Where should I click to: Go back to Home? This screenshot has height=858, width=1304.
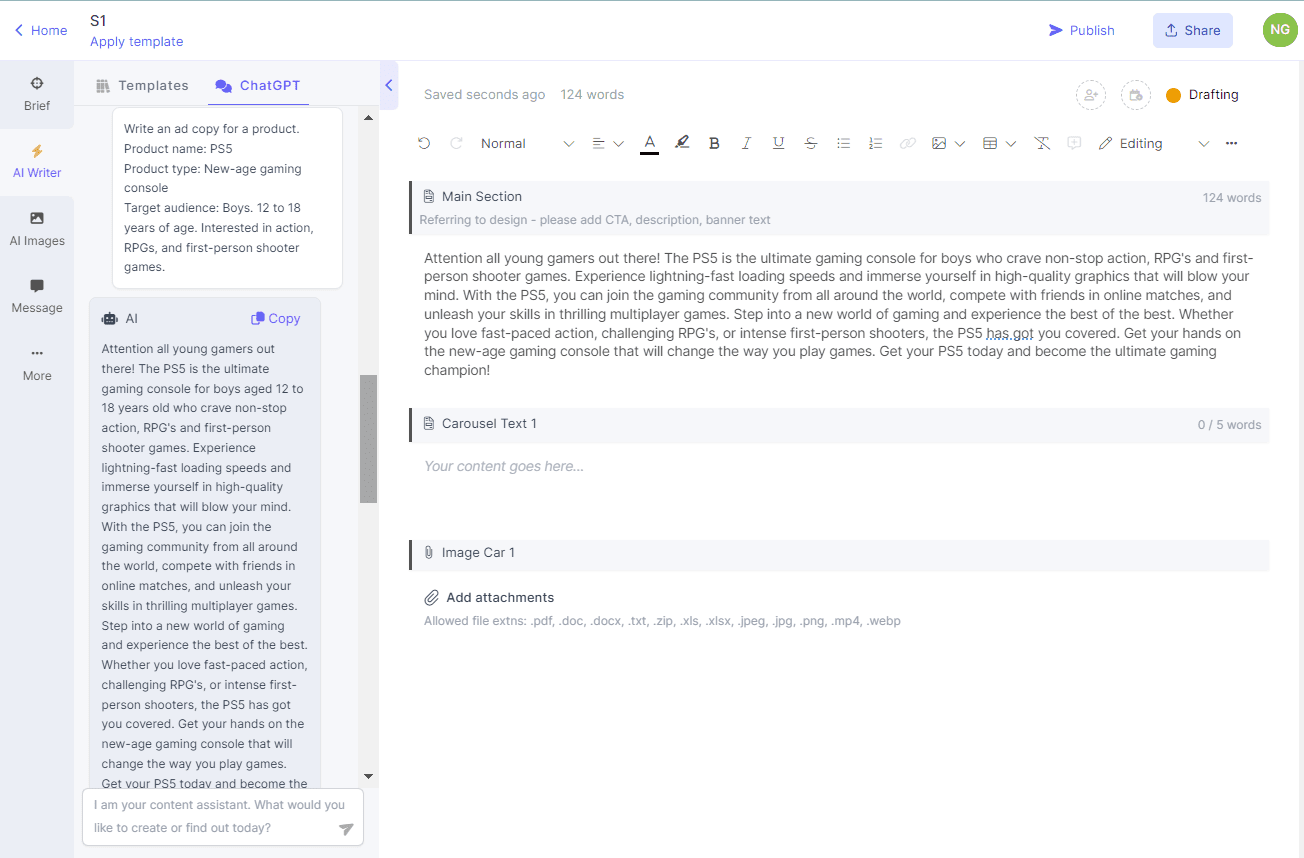(x=41, y=30)
